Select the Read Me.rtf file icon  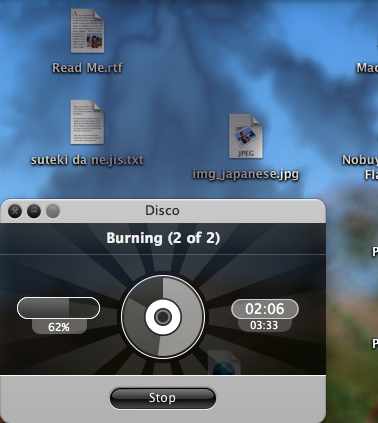(87, 31)
